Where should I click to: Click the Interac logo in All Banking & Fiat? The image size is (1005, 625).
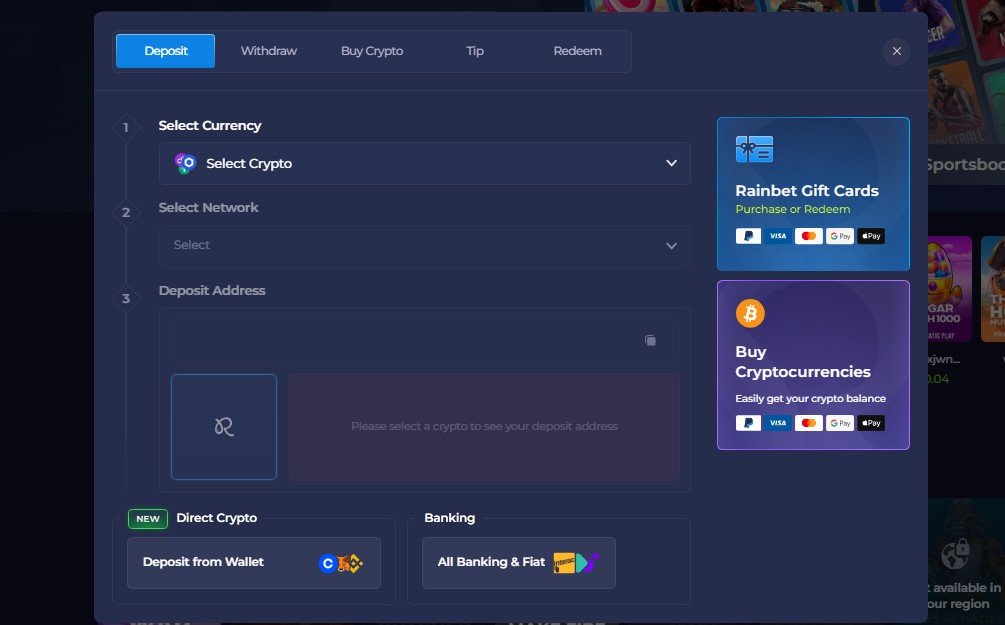pyautogui.click(x=564, y=563)
